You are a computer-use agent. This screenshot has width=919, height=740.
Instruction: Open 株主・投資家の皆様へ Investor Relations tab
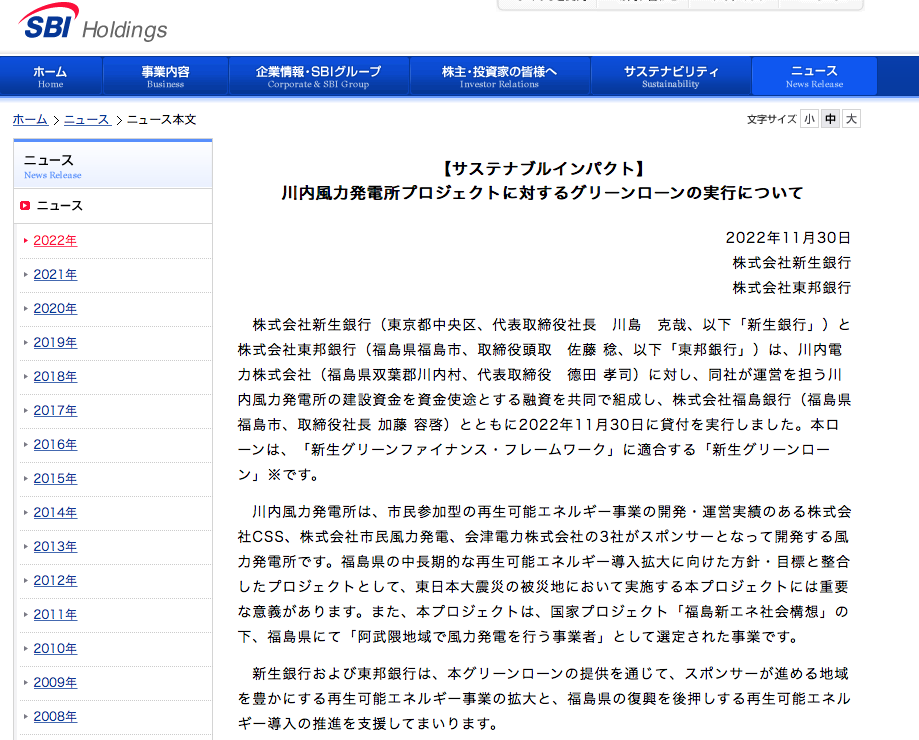[x=499, y=76]
